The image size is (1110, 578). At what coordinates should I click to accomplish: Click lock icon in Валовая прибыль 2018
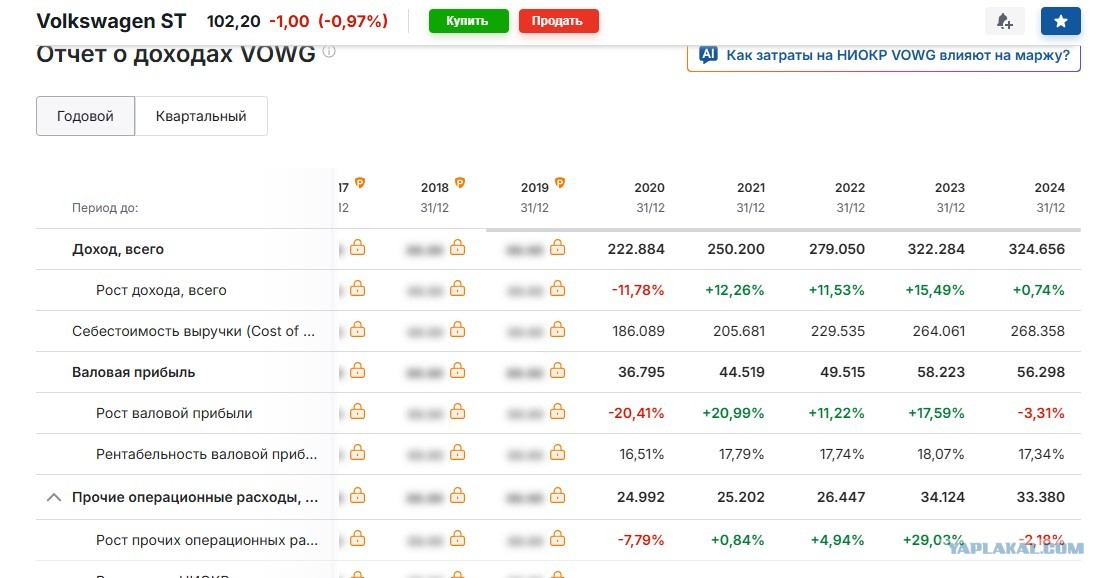point(458,370)
